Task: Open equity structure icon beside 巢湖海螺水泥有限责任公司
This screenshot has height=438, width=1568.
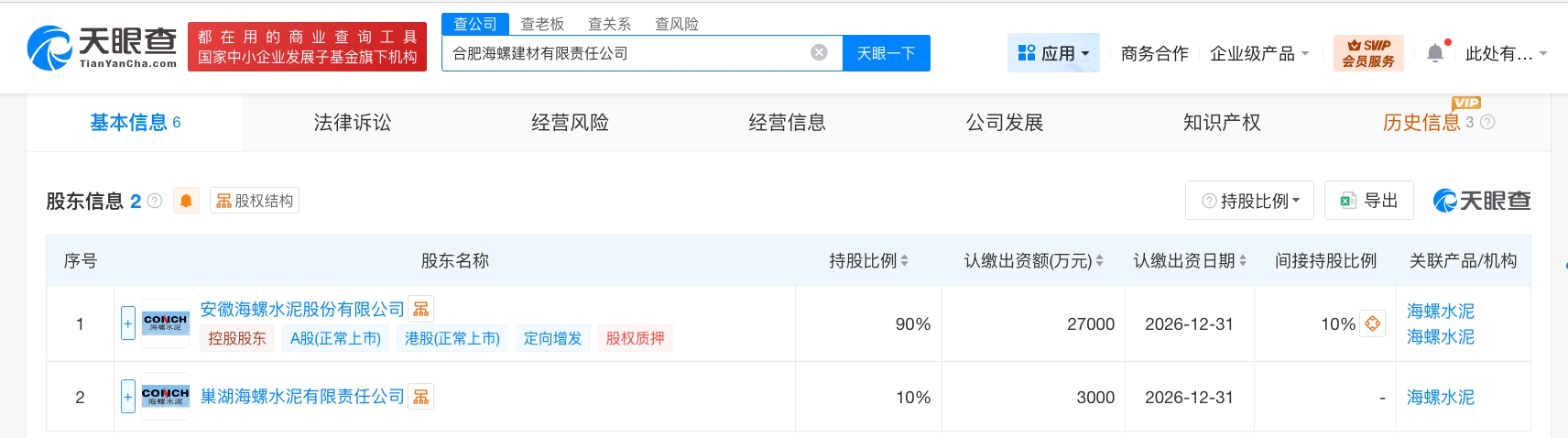Action: tap(421, 397)
